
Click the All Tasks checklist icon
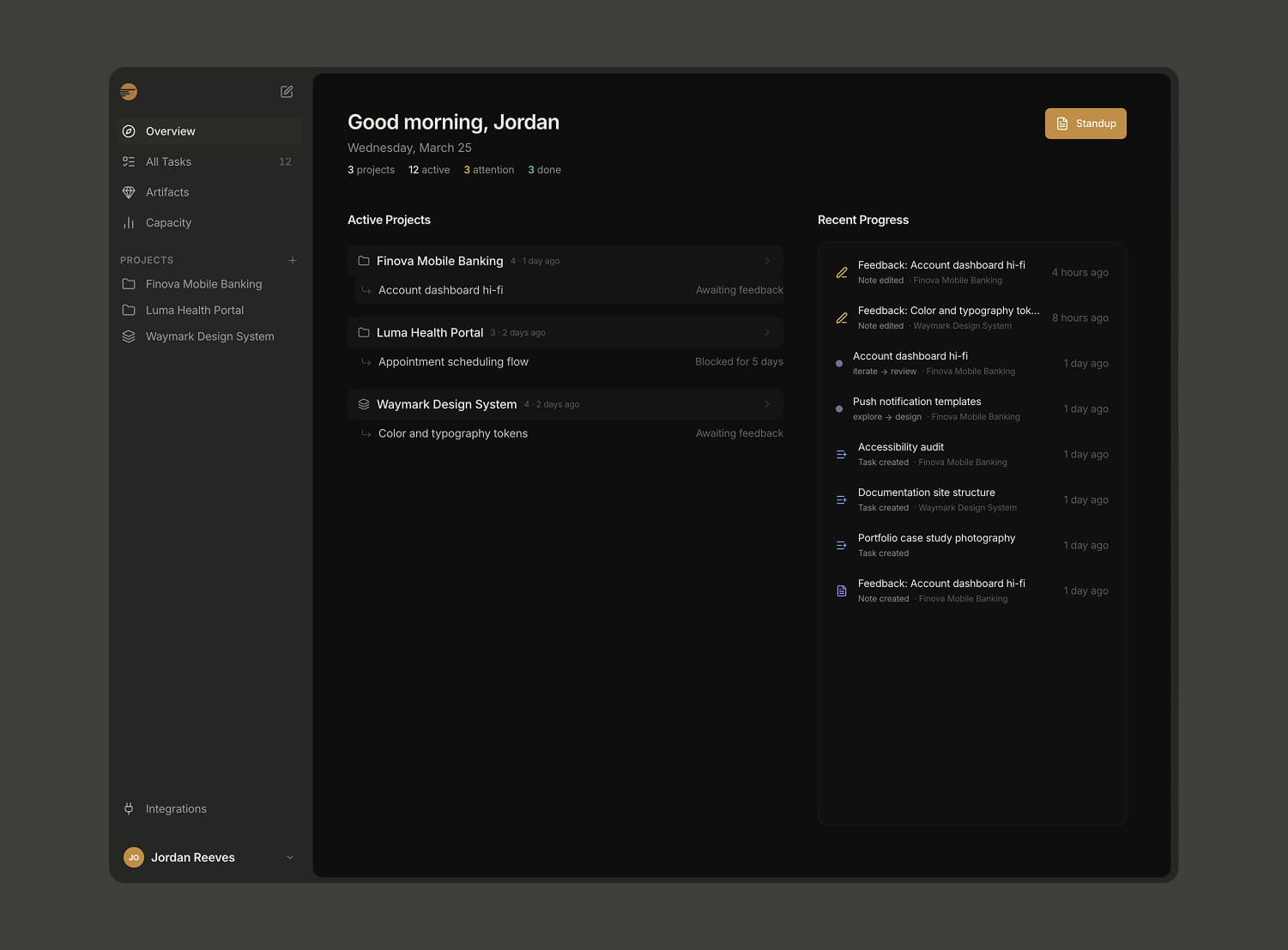click(x=129, y=161)
